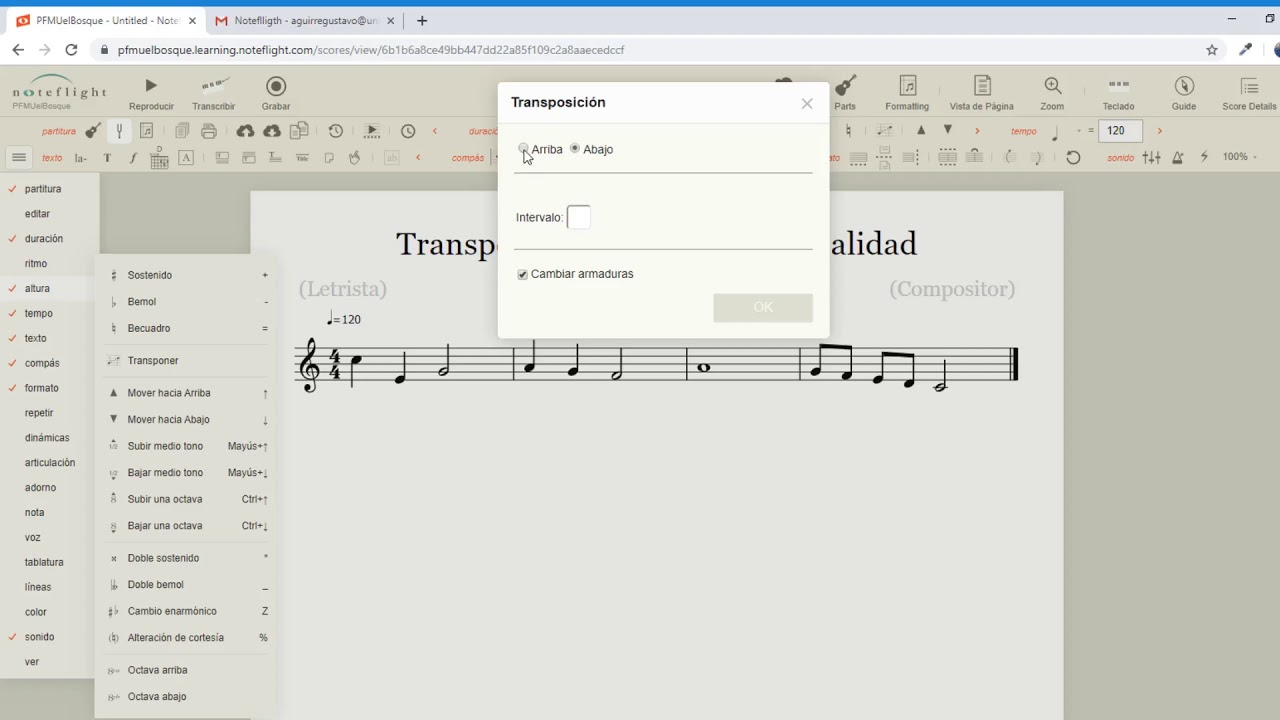Toggle the metronome icon

(1178, 157)
